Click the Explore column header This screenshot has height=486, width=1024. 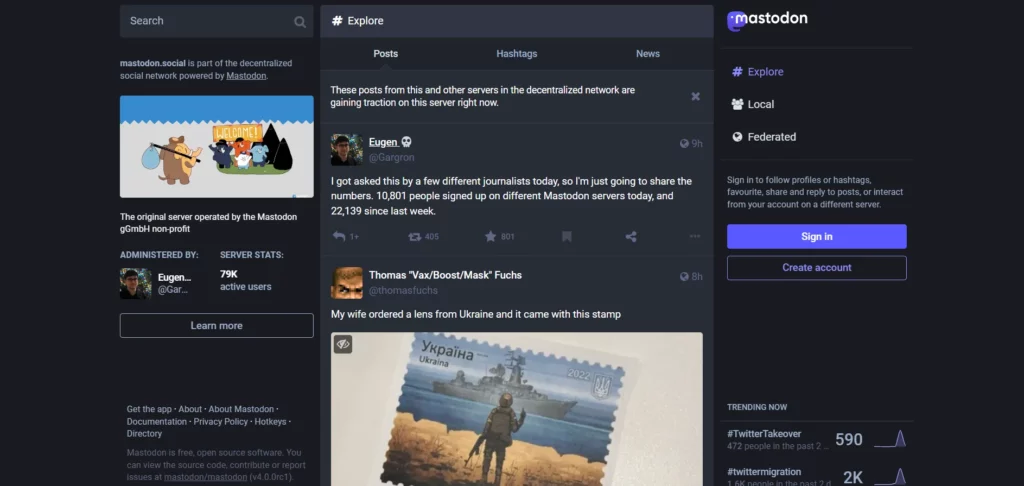pyautogui.click(x=517, y=21)
